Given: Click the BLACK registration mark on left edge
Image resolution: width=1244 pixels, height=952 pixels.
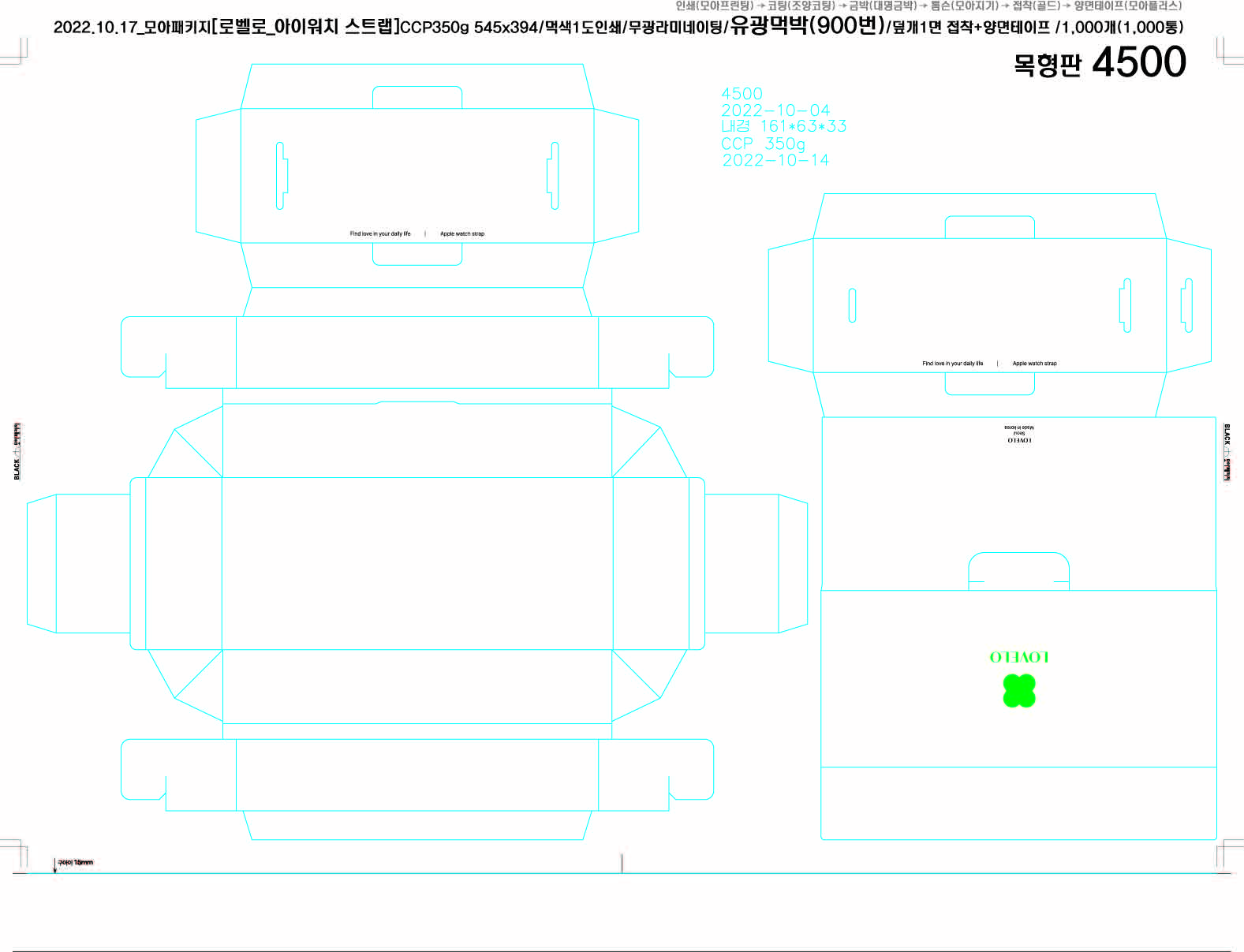Looking at the screenshot, I should tap(17, 451).
